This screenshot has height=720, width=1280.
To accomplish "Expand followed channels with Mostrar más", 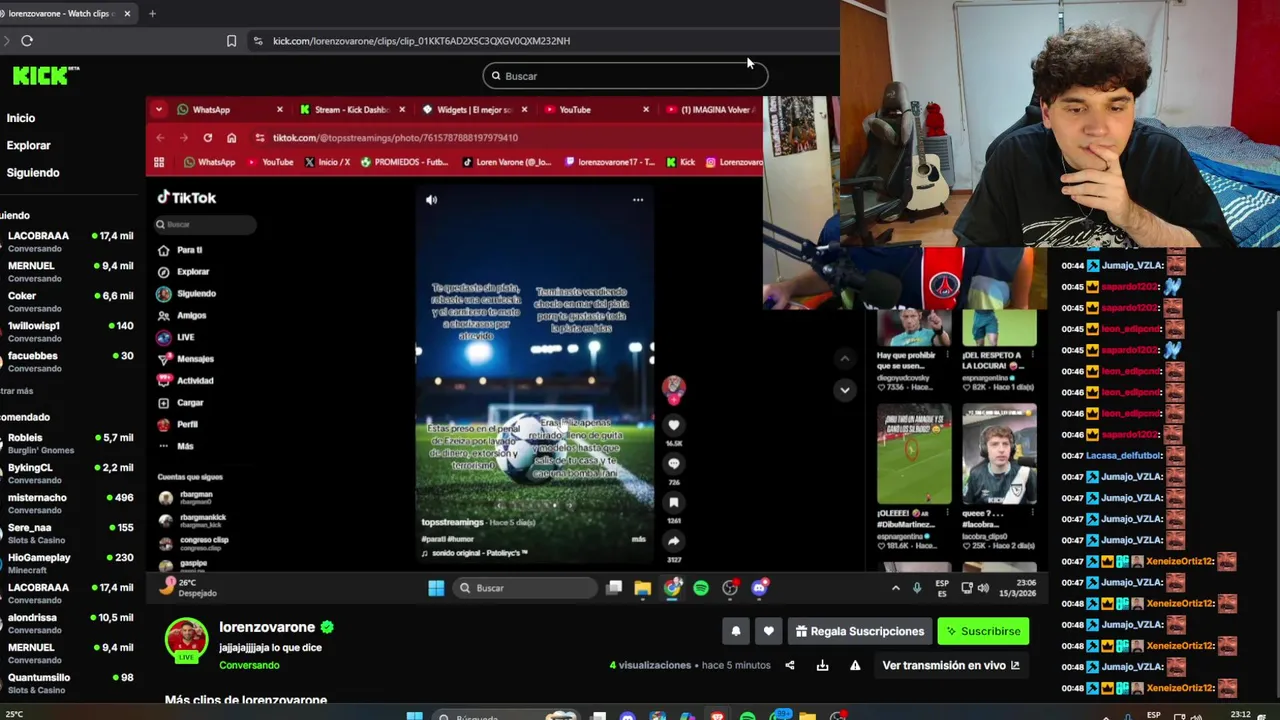I will tap(17, 391).
